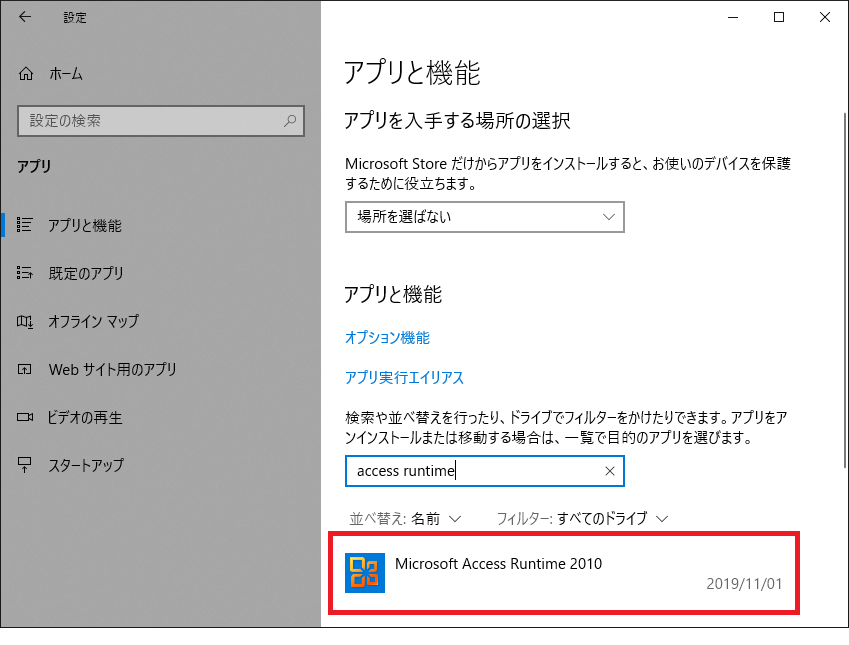
Task: Click the Home icon in sidebar
Action: click(x=26, y=74)
